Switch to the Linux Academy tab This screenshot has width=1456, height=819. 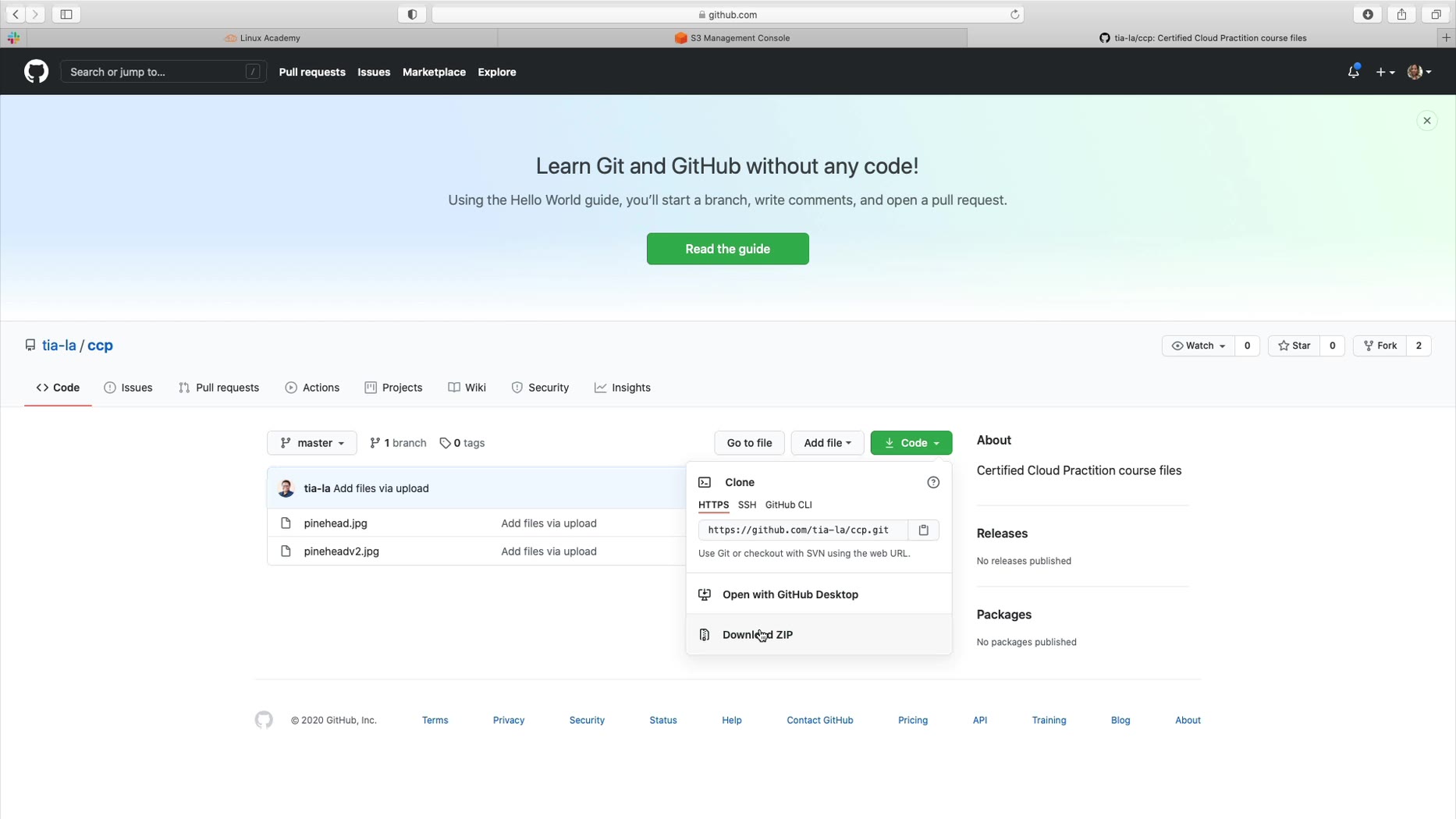pyautogui.click(x=262, y=37)
